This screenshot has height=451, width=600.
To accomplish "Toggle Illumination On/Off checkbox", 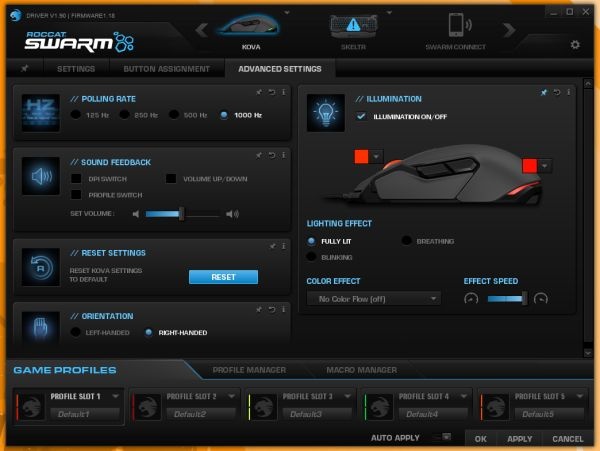I will (x=361, y=116).
